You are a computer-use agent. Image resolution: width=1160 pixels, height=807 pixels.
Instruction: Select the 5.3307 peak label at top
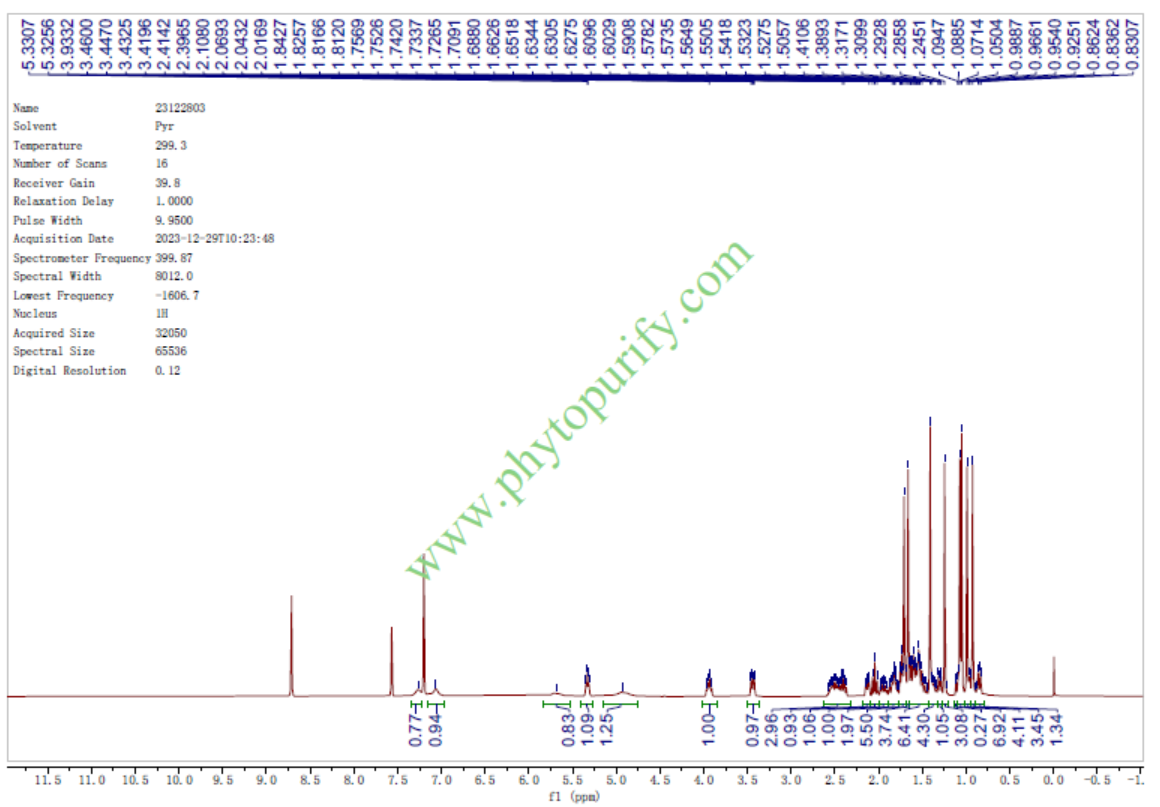29,39
